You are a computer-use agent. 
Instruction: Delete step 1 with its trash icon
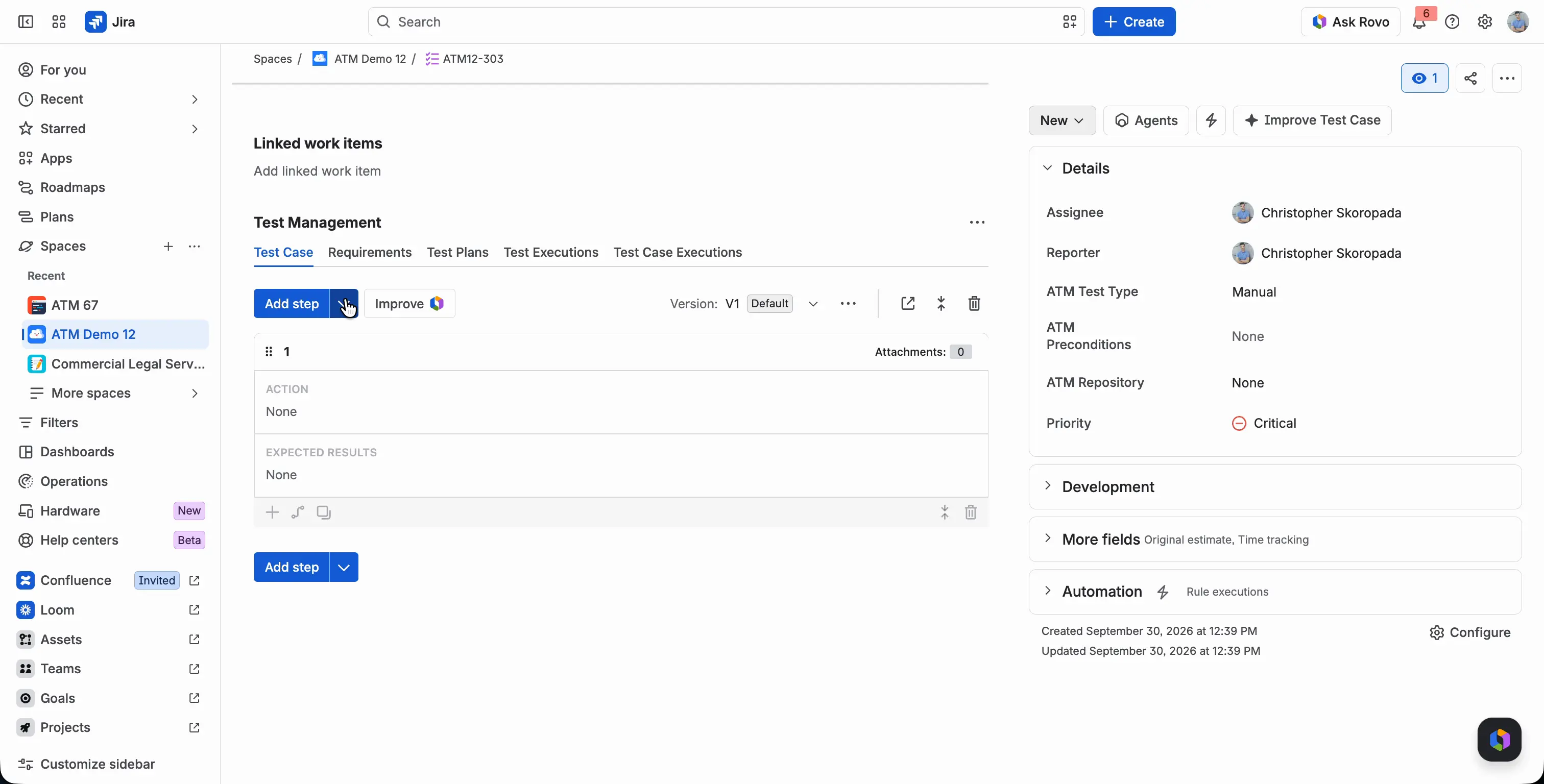coord(971,512)
